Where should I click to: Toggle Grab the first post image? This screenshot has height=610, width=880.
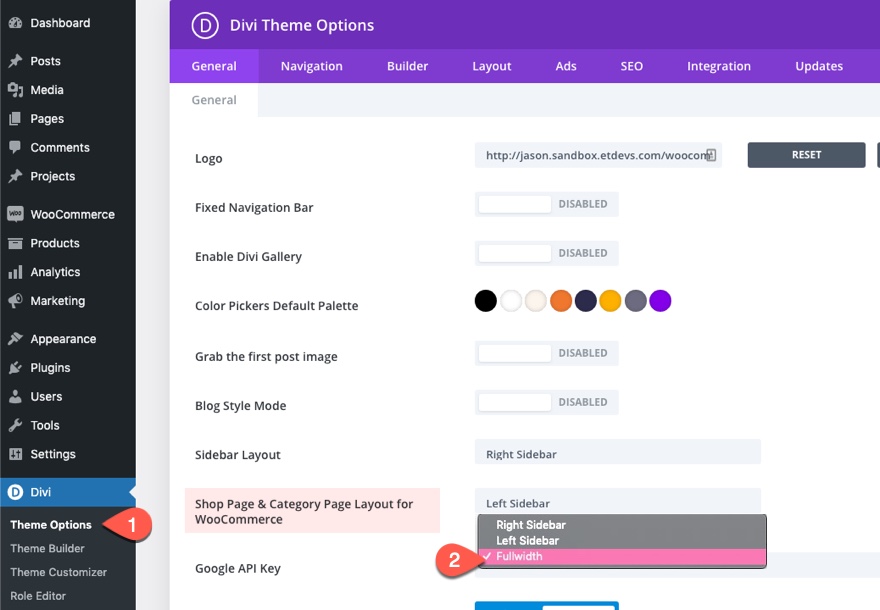(x=547, y=353)
